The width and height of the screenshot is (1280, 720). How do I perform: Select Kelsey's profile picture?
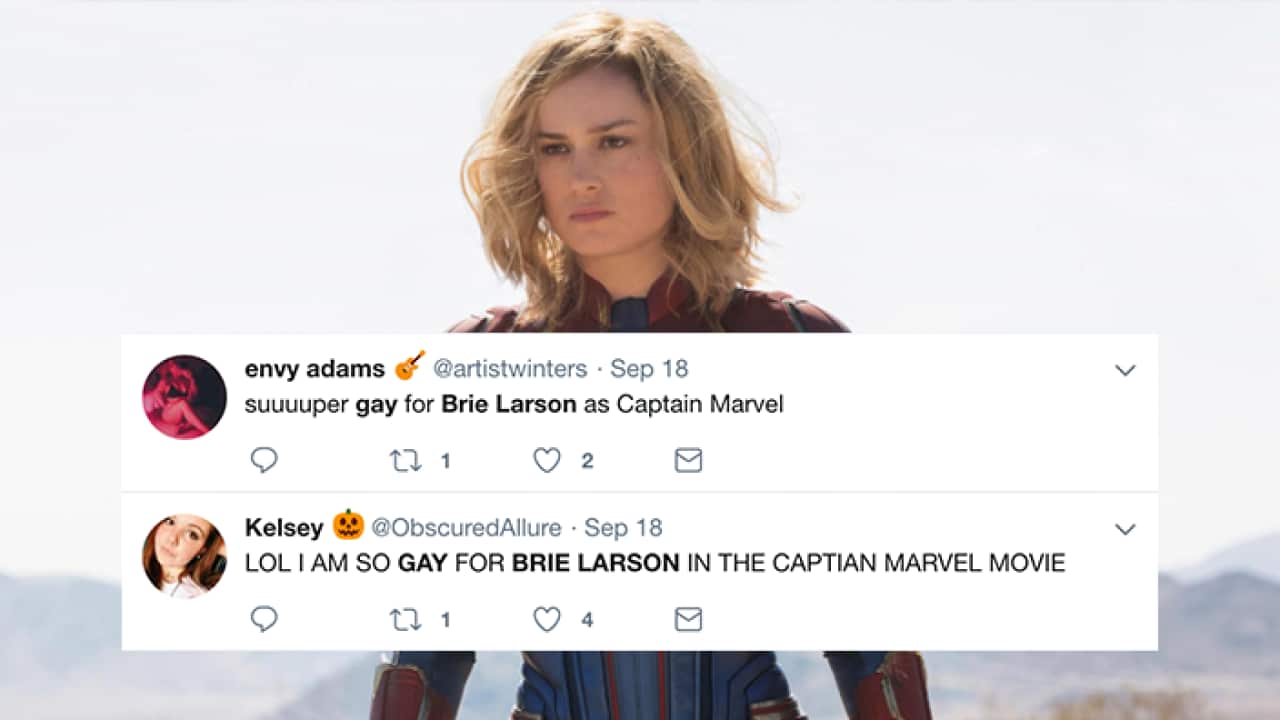pyautogui.click(x=184, y=556)
